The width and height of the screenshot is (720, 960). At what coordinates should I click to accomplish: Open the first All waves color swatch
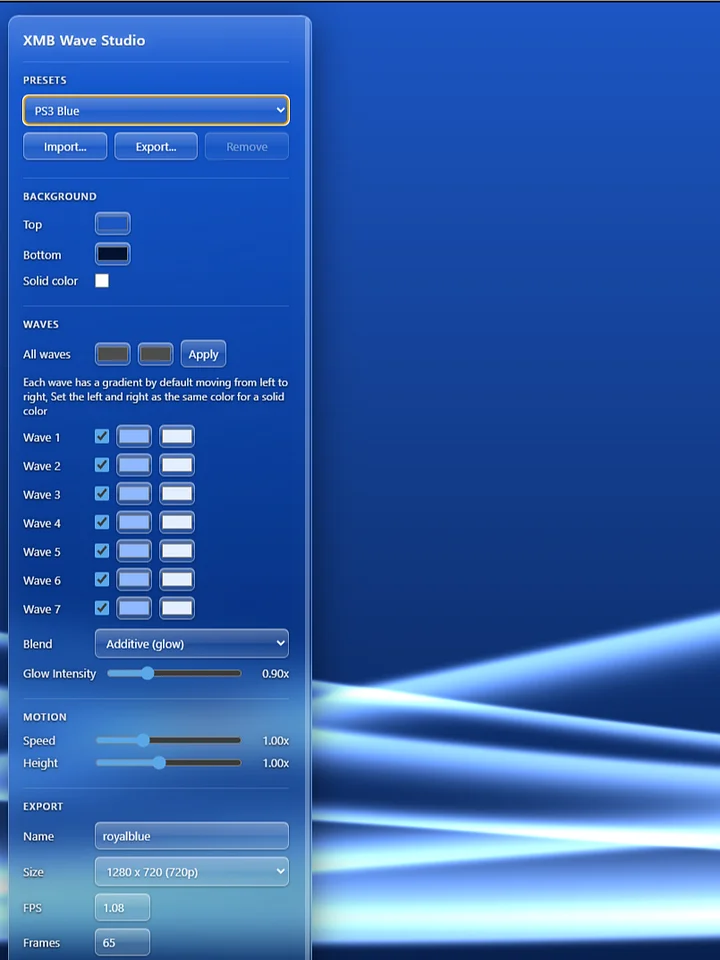tap(113, 354)
